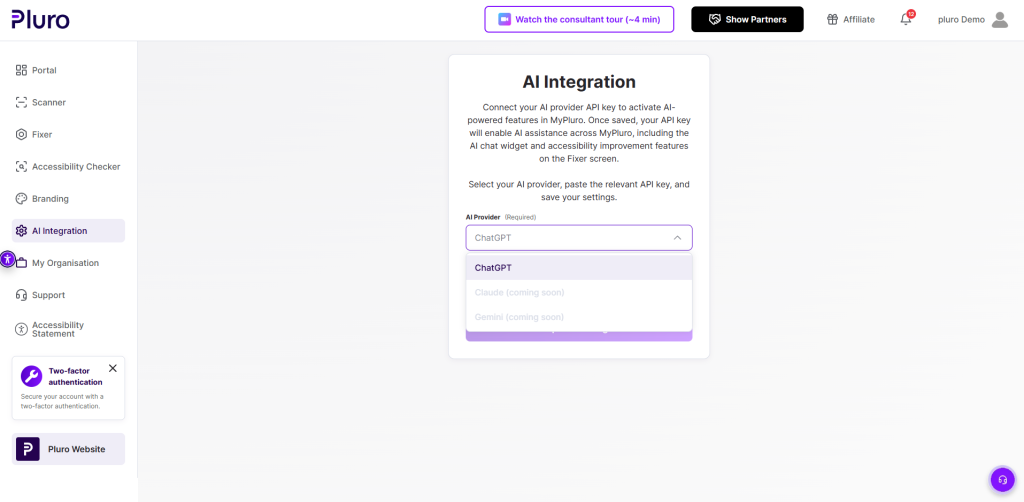Click the Scanner frame icon
The width and height of the screenshot is (1024, 502).
pyautogui.click(x=21, y=102)
